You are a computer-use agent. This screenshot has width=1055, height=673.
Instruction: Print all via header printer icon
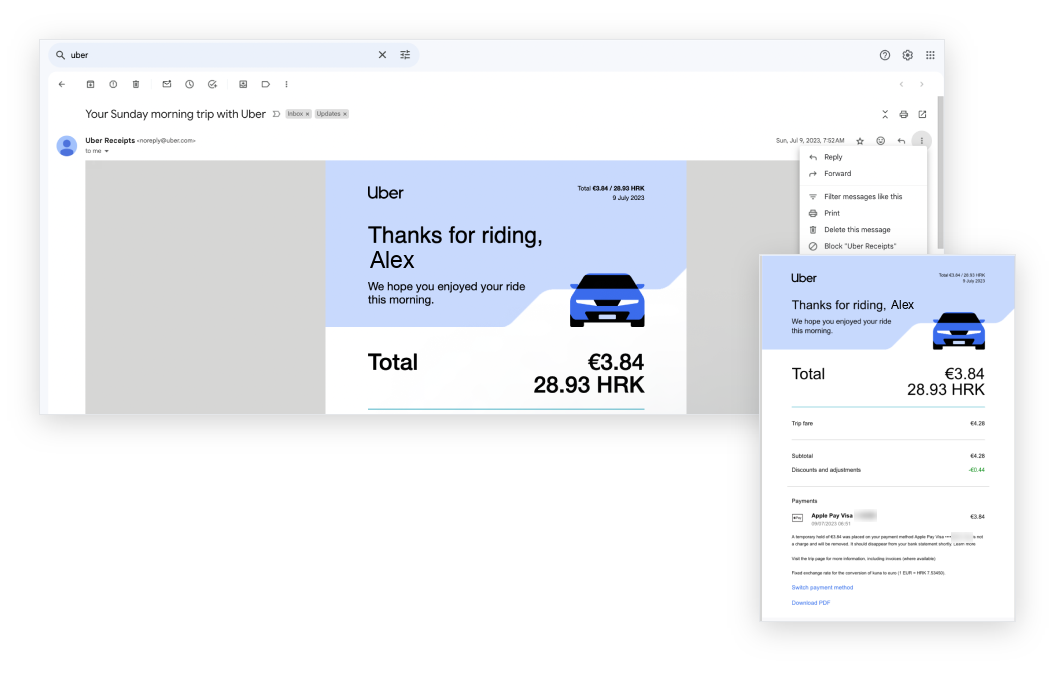pos(904,114)
